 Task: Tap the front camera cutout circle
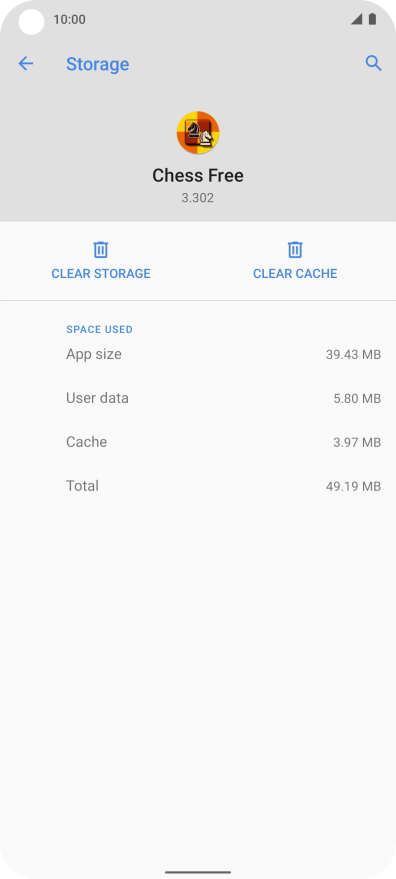tap(31, 22)
